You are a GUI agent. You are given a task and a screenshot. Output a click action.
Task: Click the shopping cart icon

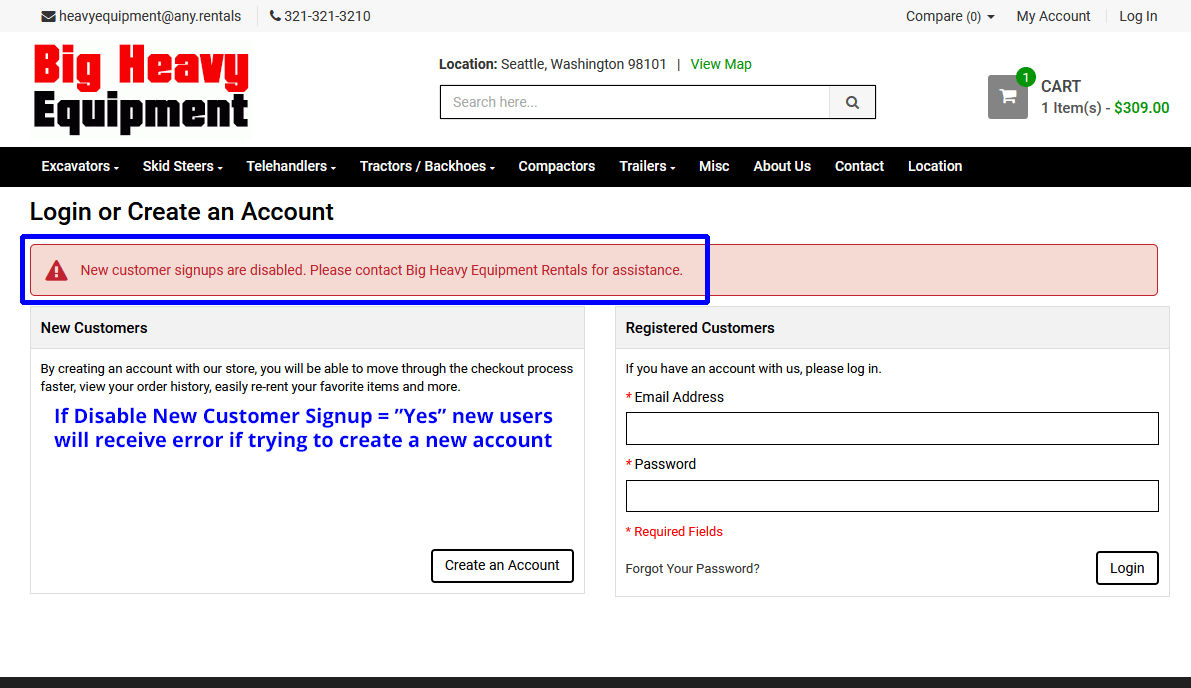(x=1007, y=97)
